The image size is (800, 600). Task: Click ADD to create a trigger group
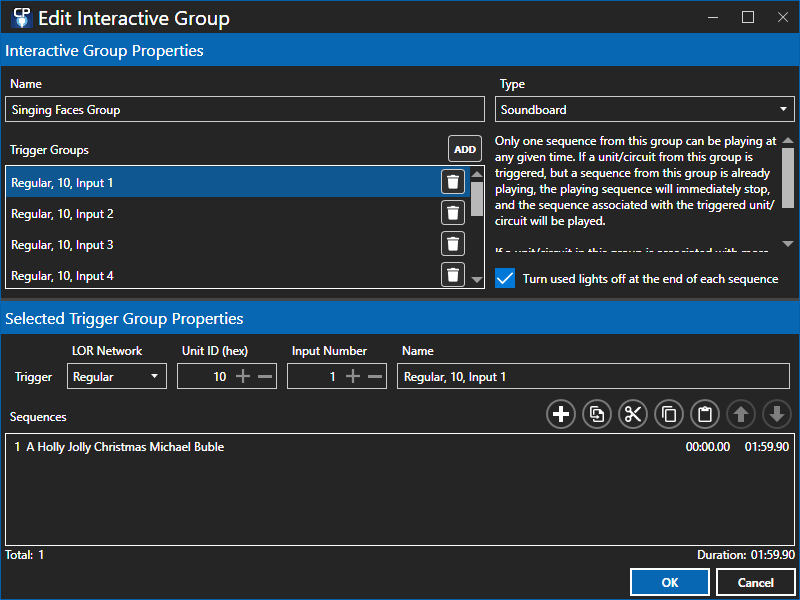tap(465, 149)
